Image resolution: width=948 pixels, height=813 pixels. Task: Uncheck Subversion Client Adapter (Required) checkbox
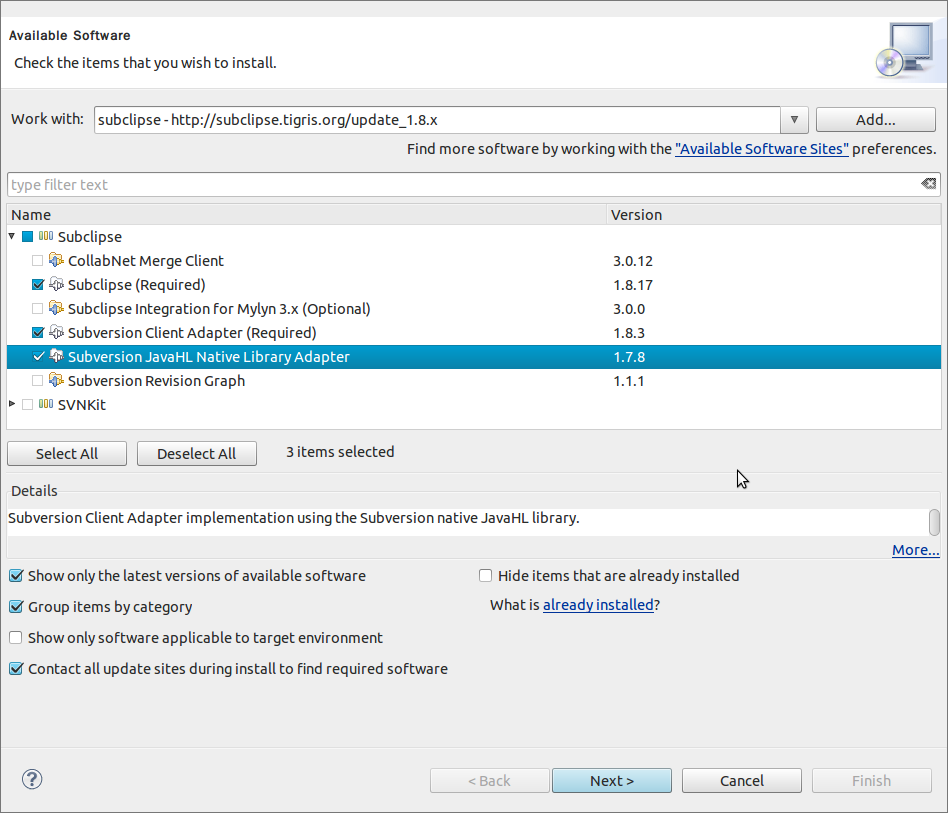coord(37,332)
